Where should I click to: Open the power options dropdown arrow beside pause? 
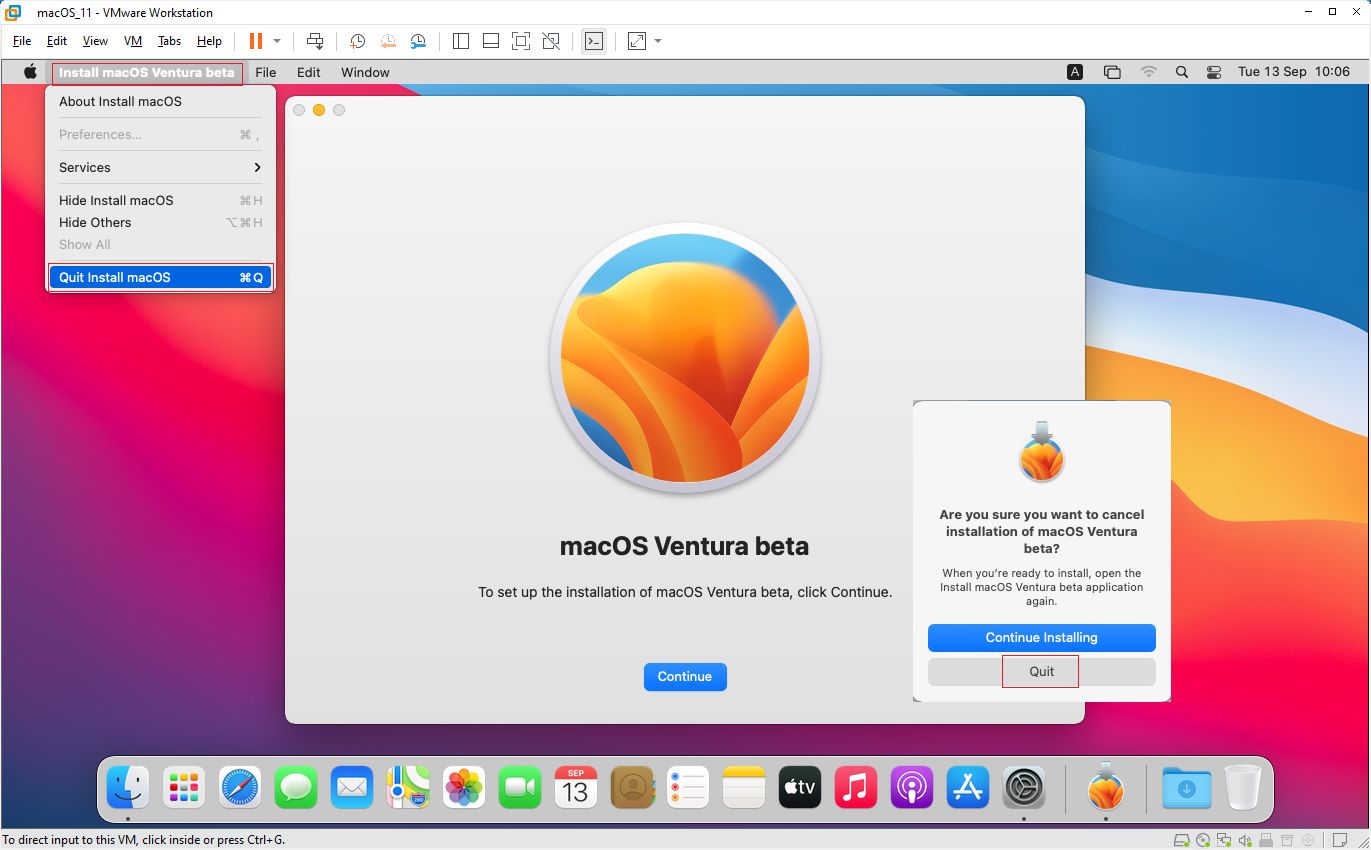[x=277, y=41]
